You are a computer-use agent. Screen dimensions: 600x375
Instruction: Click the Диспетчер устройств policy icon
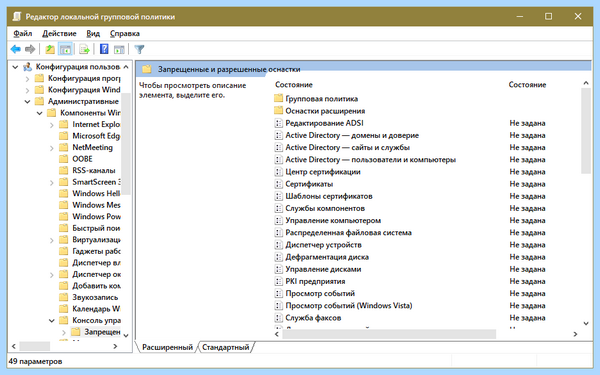(279, 245)
